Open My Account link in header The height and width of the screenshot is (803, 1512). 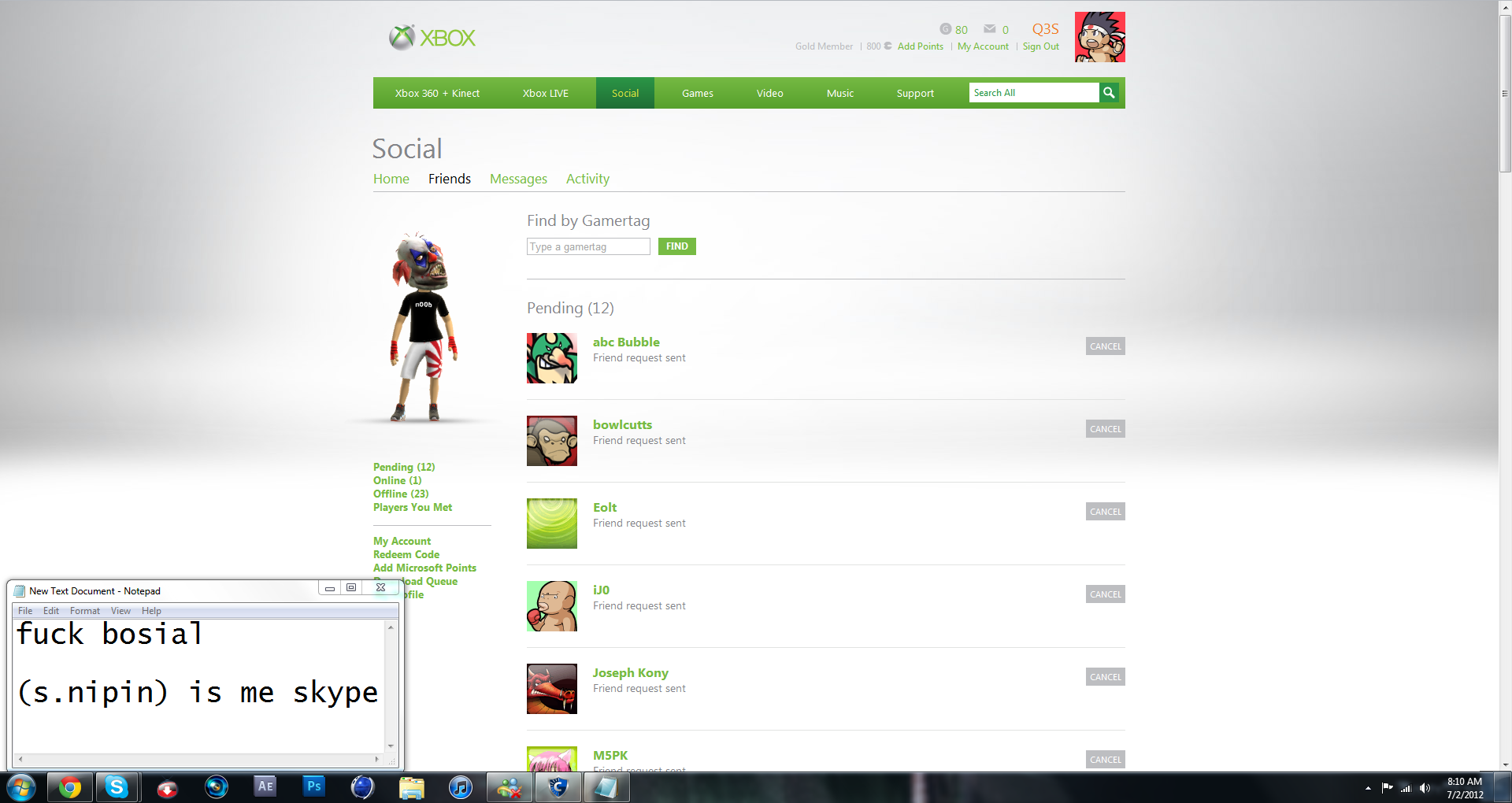tap(983, 46)
